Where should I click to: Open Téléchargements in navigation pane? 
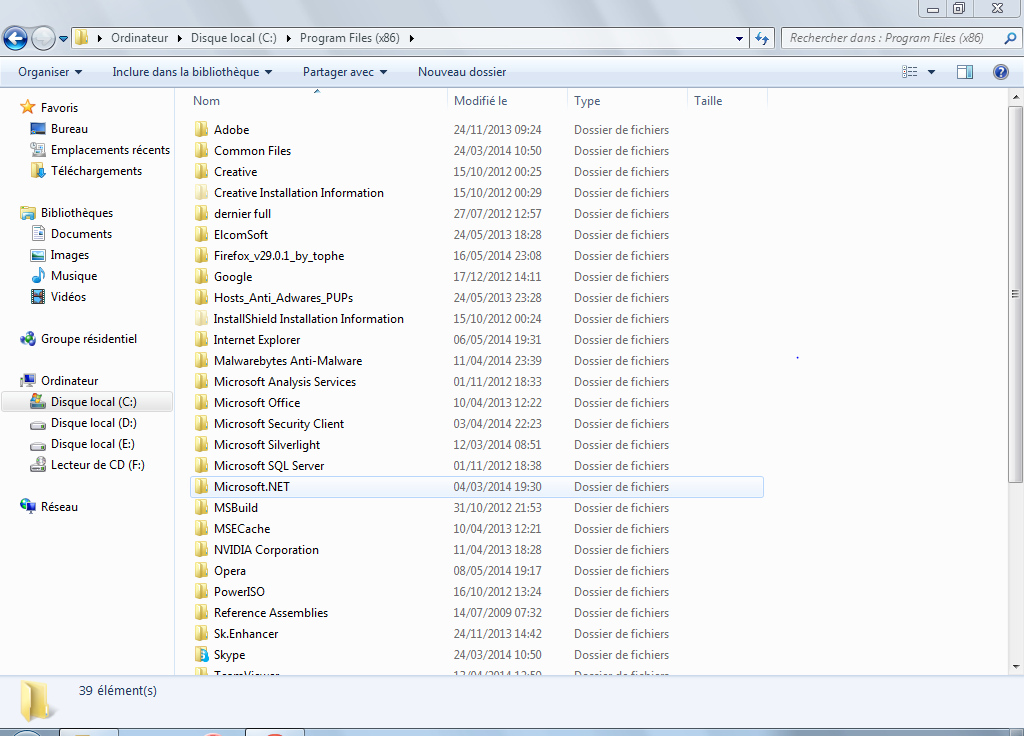coord(86,170)
